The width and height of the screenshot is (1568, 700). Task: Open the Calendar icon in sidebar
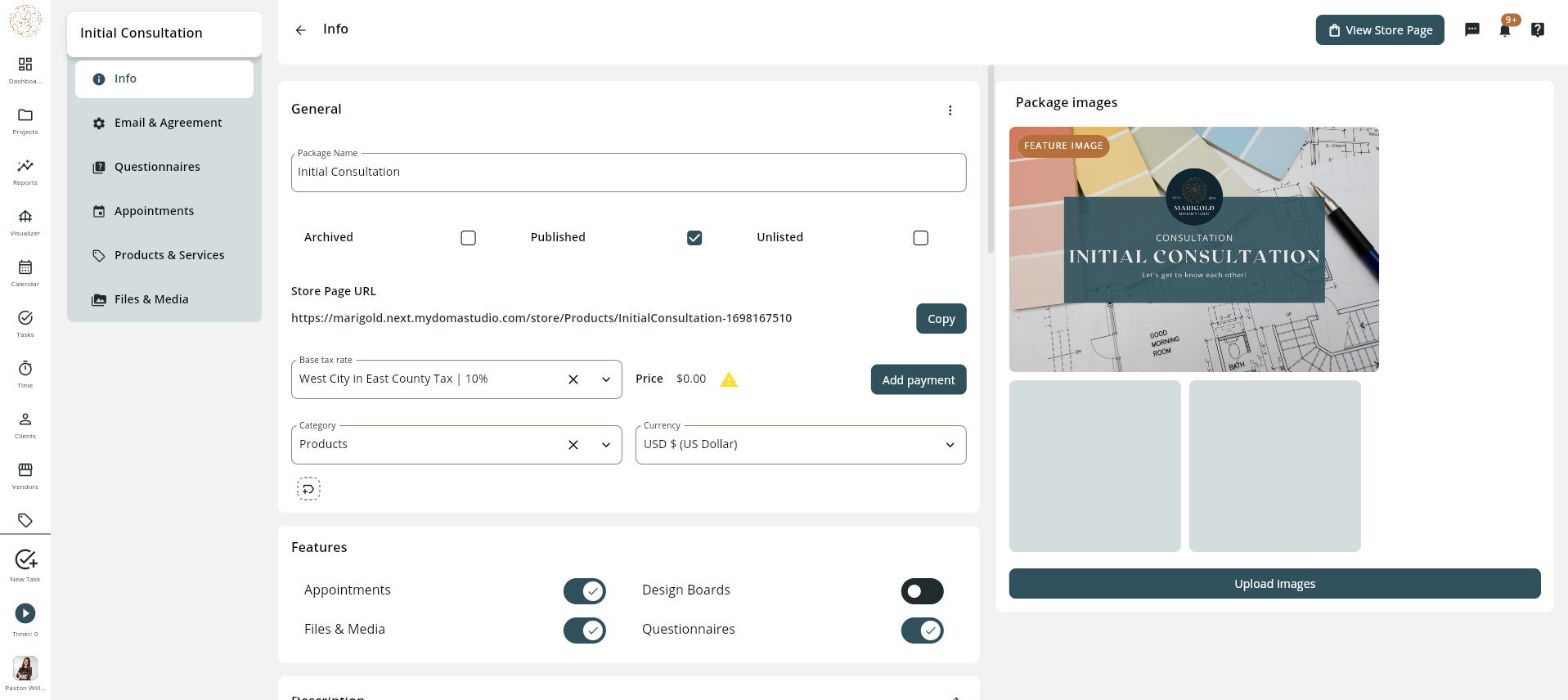(x=25, y=267)
